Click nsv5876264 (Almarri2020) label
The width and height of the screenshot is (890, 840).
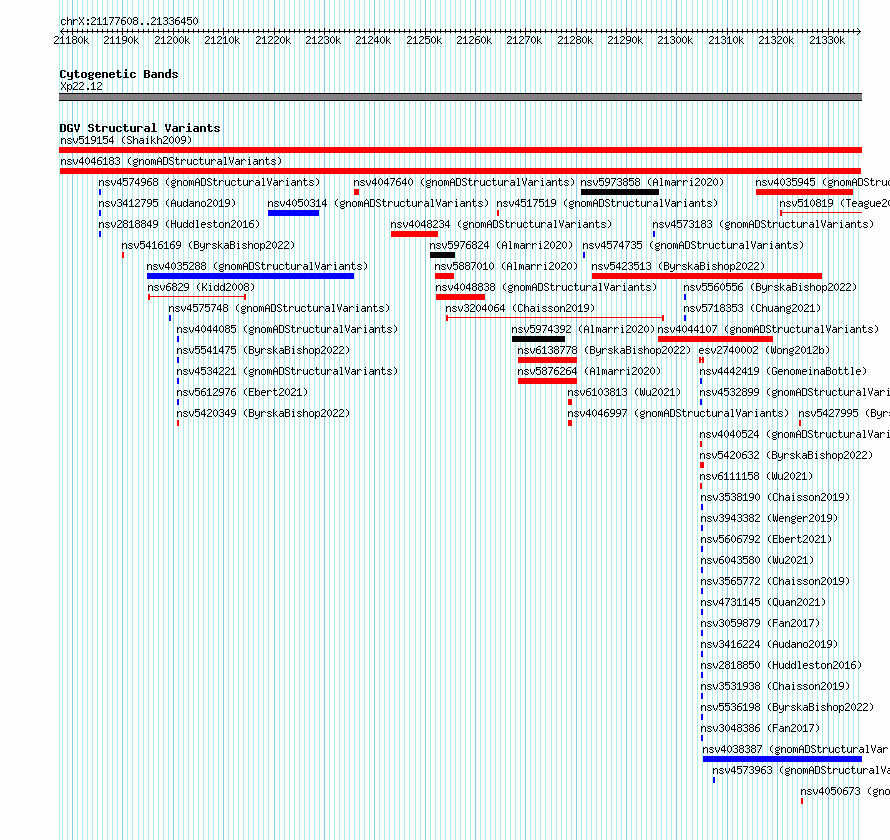point(589,371)
